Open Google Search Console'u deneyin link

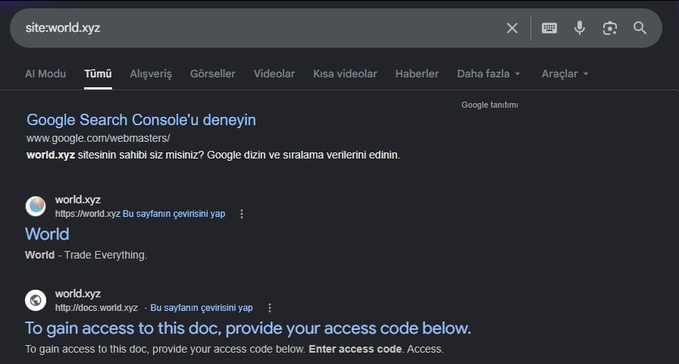pos(141,120)
